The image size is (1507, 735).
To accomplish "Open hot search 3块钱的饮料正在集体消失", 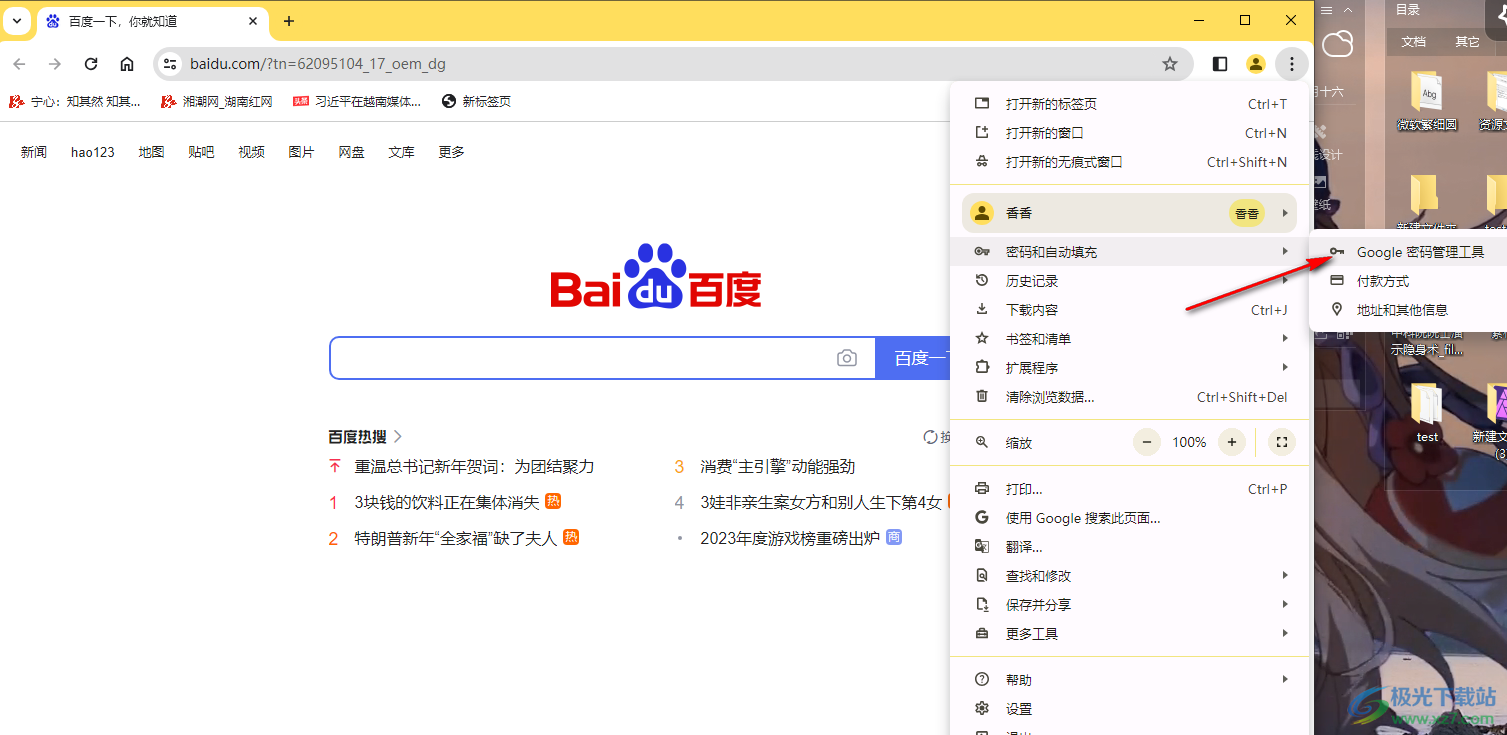I will (x=447, y=502).
